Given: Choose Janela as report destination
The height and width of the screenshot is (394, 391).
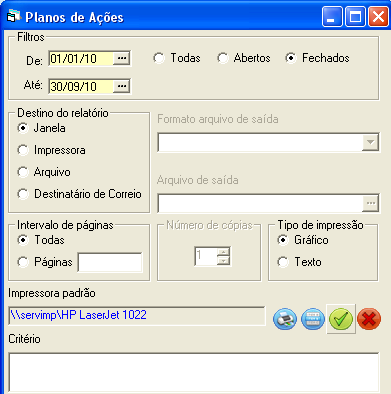Looking at the screenshot, I should point(23,128).
